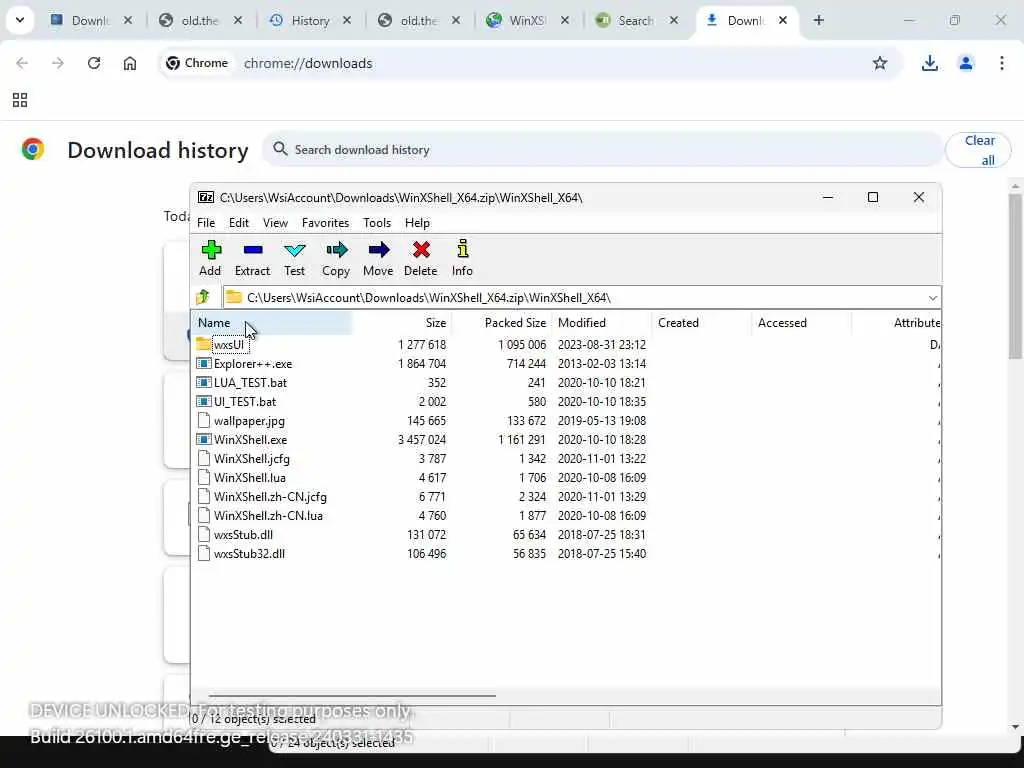
Task: Open the Edit menu in 7-Zip
Action: pyautogui.click(x=238, y=223)
